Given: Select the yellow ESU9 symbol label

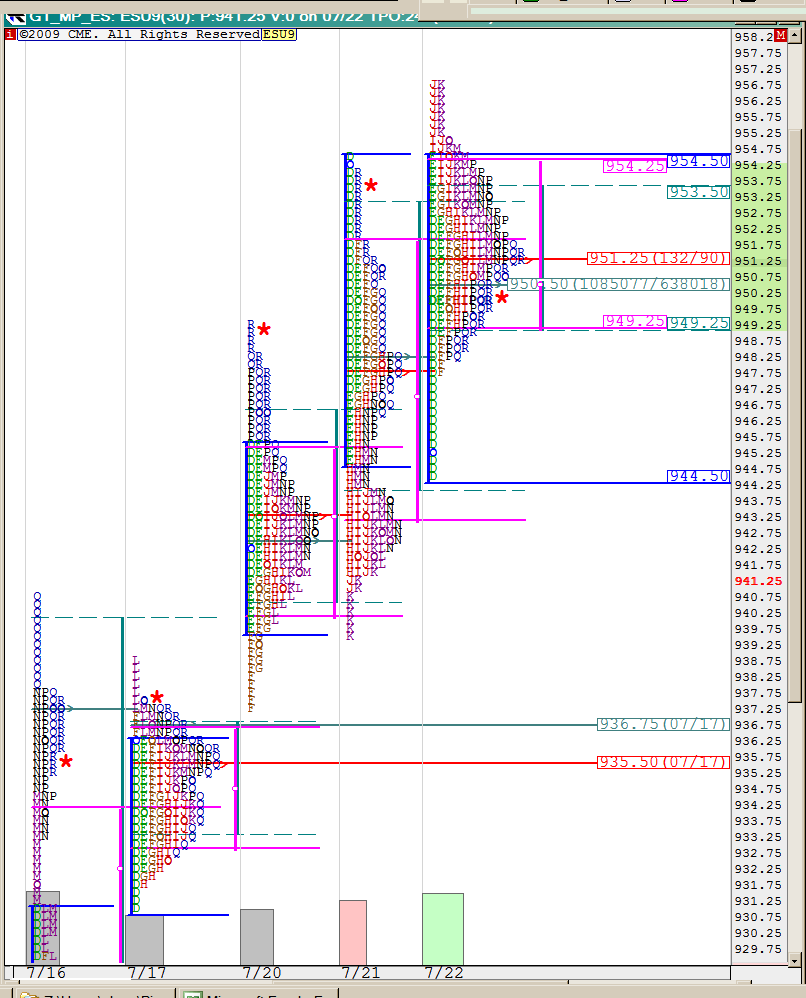Looking at the screenshot, I should click(278, 35).
